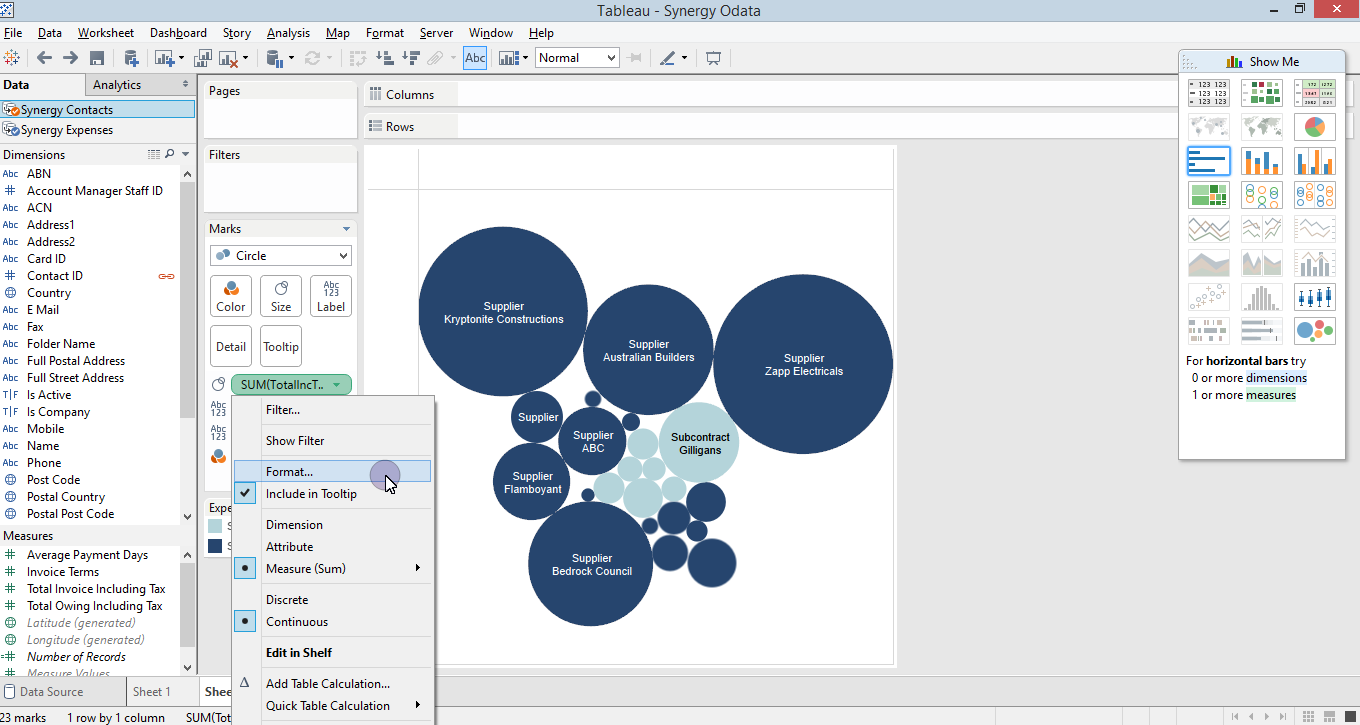
Task: Open the show/hide cards chart icon
Action: click(x=509, y=58)
